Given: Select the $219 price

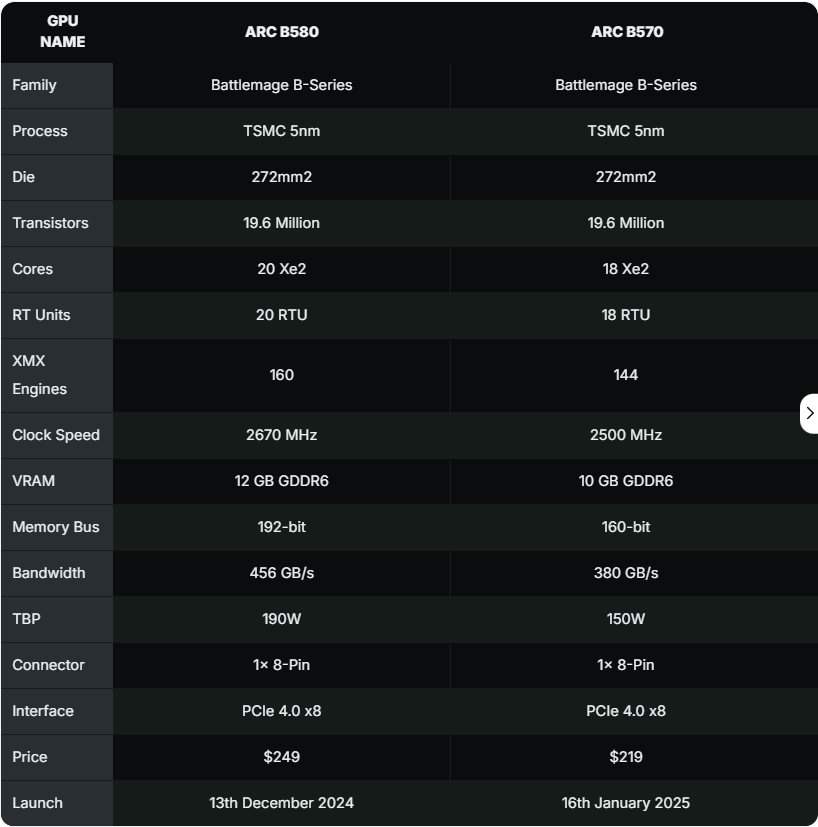Looking at the screenshot, I should [x=626, y=756].
